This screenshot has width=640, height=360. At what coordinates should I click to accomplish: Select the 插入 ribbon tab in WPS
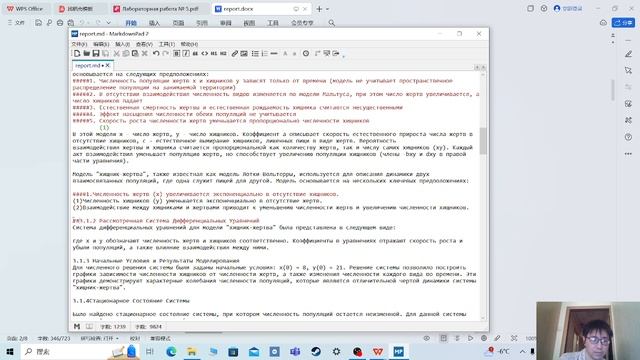coord(154,23)
